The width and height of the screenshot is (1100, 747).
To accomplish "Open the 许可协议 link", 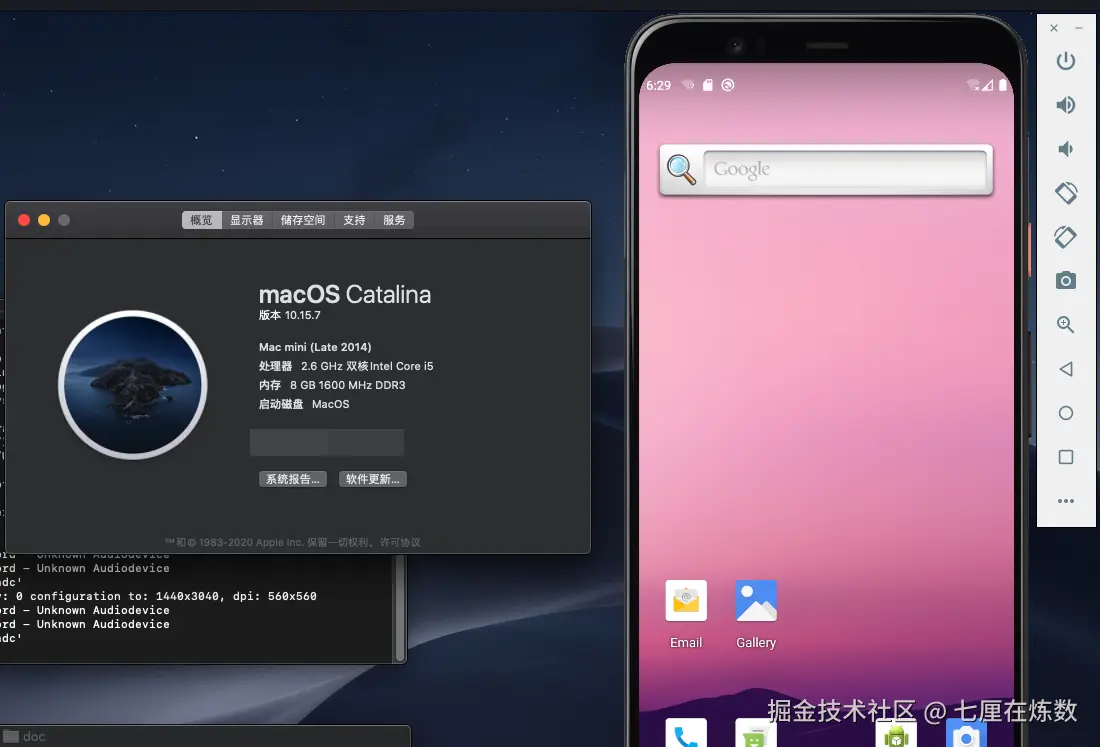I will tap(401, 542).
